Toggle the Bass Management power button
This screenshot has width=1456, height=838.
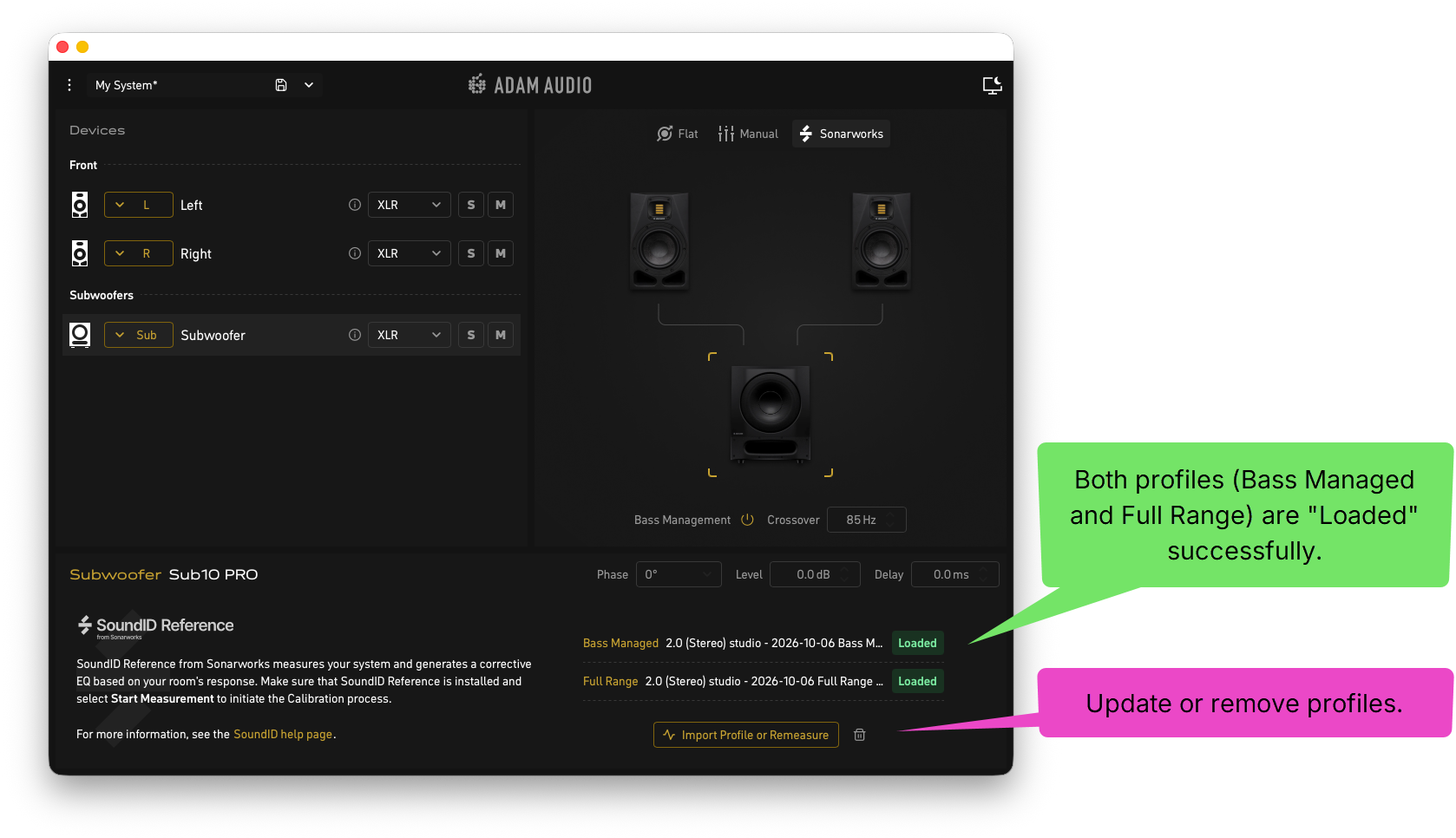[x=747, y=520]
